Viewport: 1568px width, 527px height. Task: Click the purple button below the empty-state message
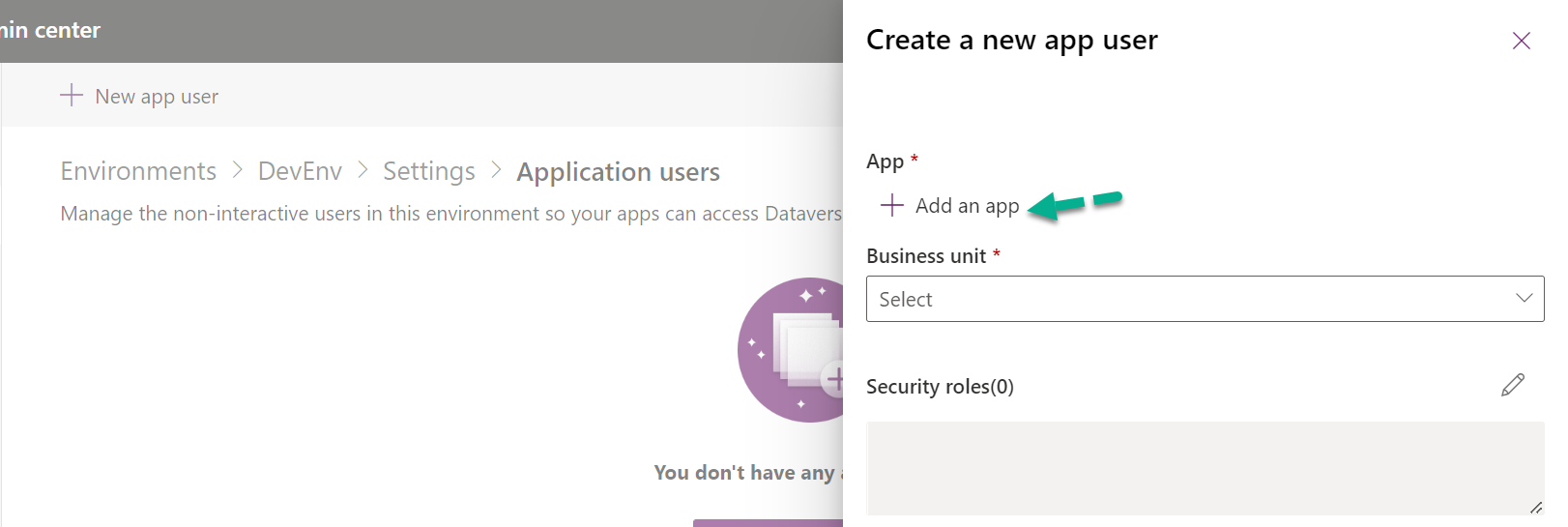(x=769, y=523)
